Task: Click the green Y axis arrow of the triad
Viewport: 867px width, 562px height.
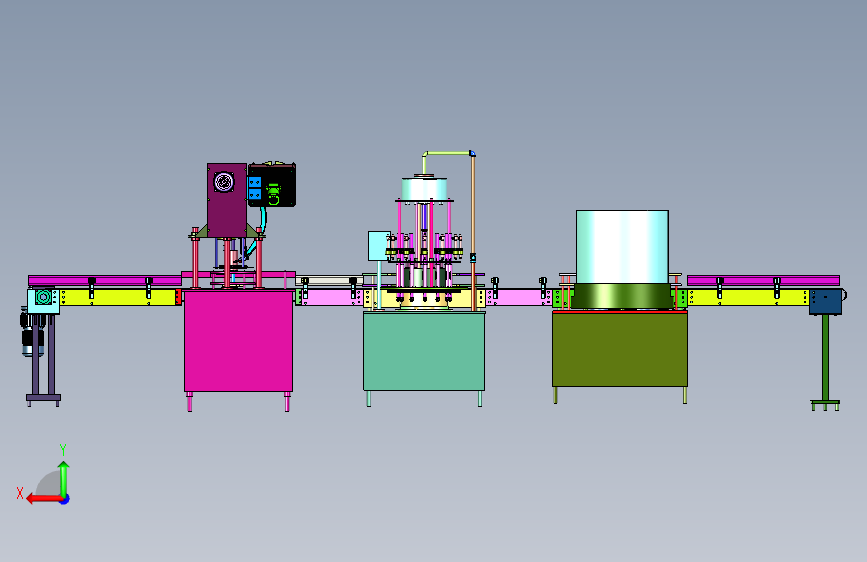Action: point(64,478)
